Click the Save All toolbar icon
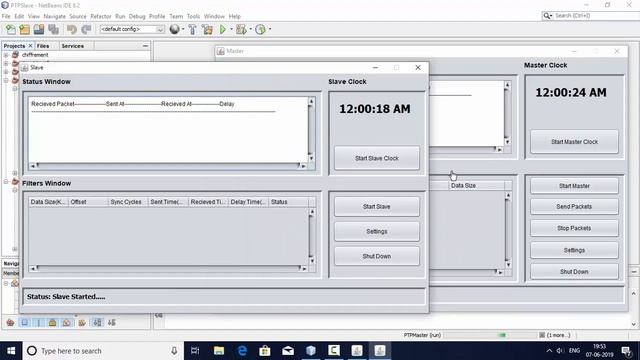The image size is (640, 360). click(53, 29)
